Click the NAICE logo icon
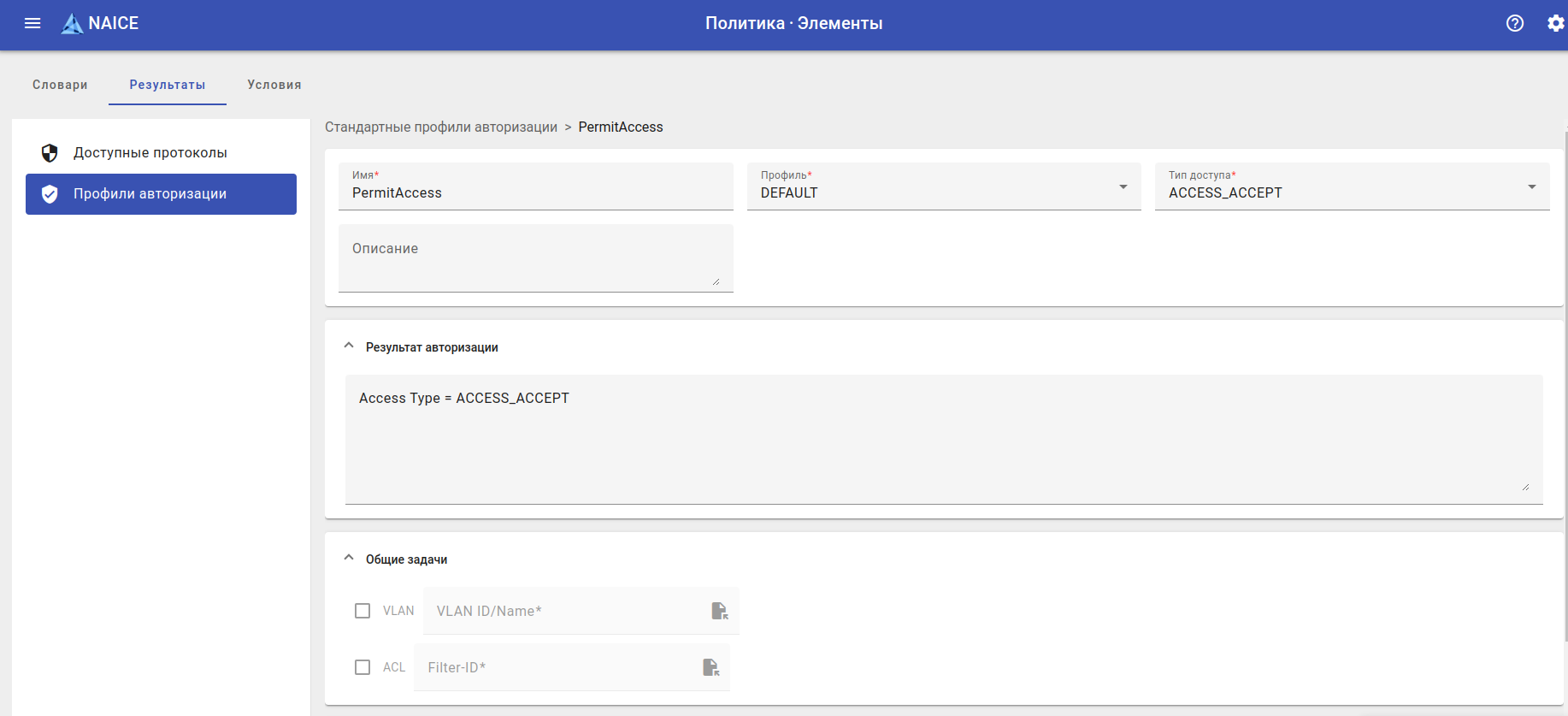 tap(72, 24)
